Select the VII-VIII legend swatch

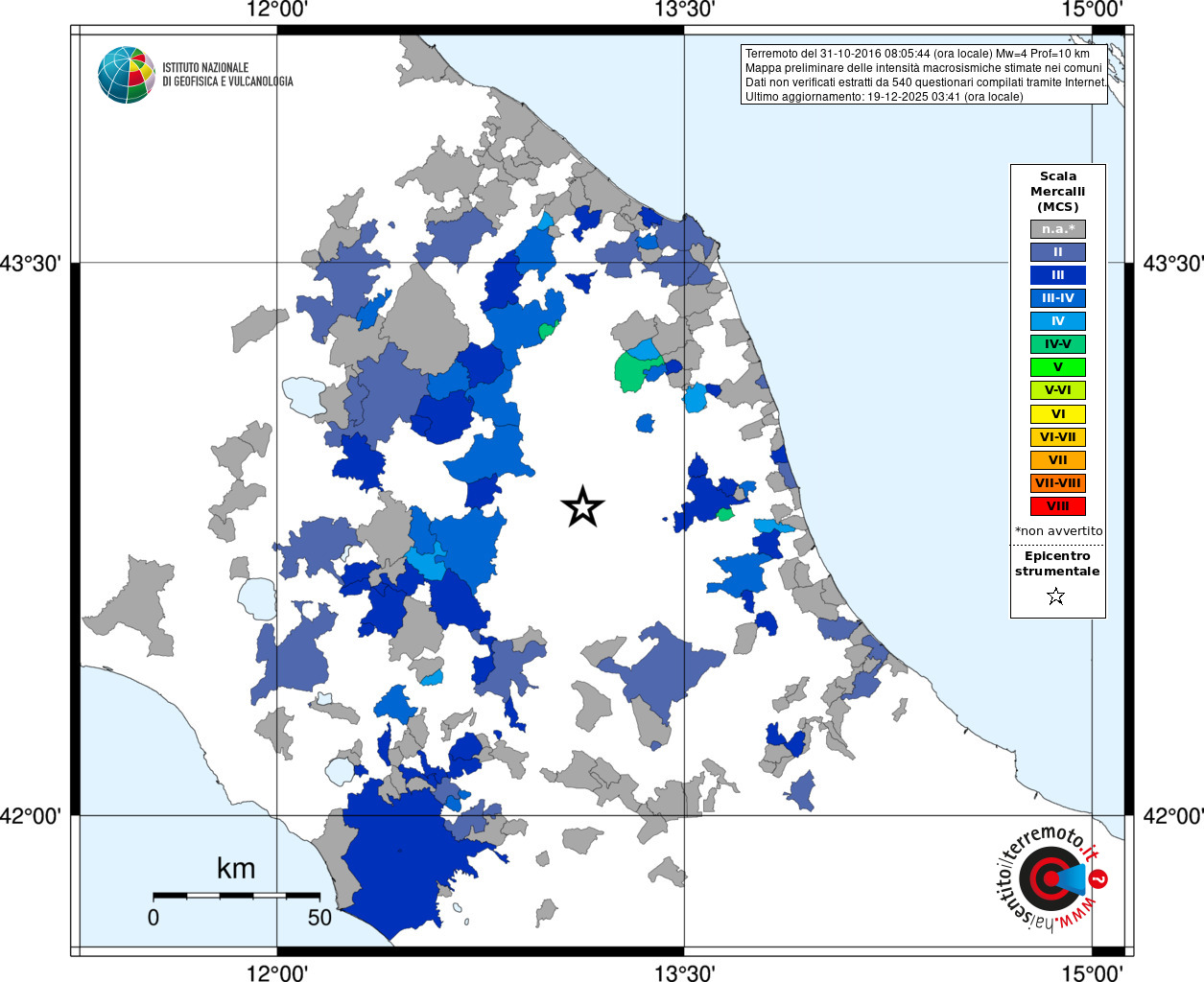coord(1058,483)
